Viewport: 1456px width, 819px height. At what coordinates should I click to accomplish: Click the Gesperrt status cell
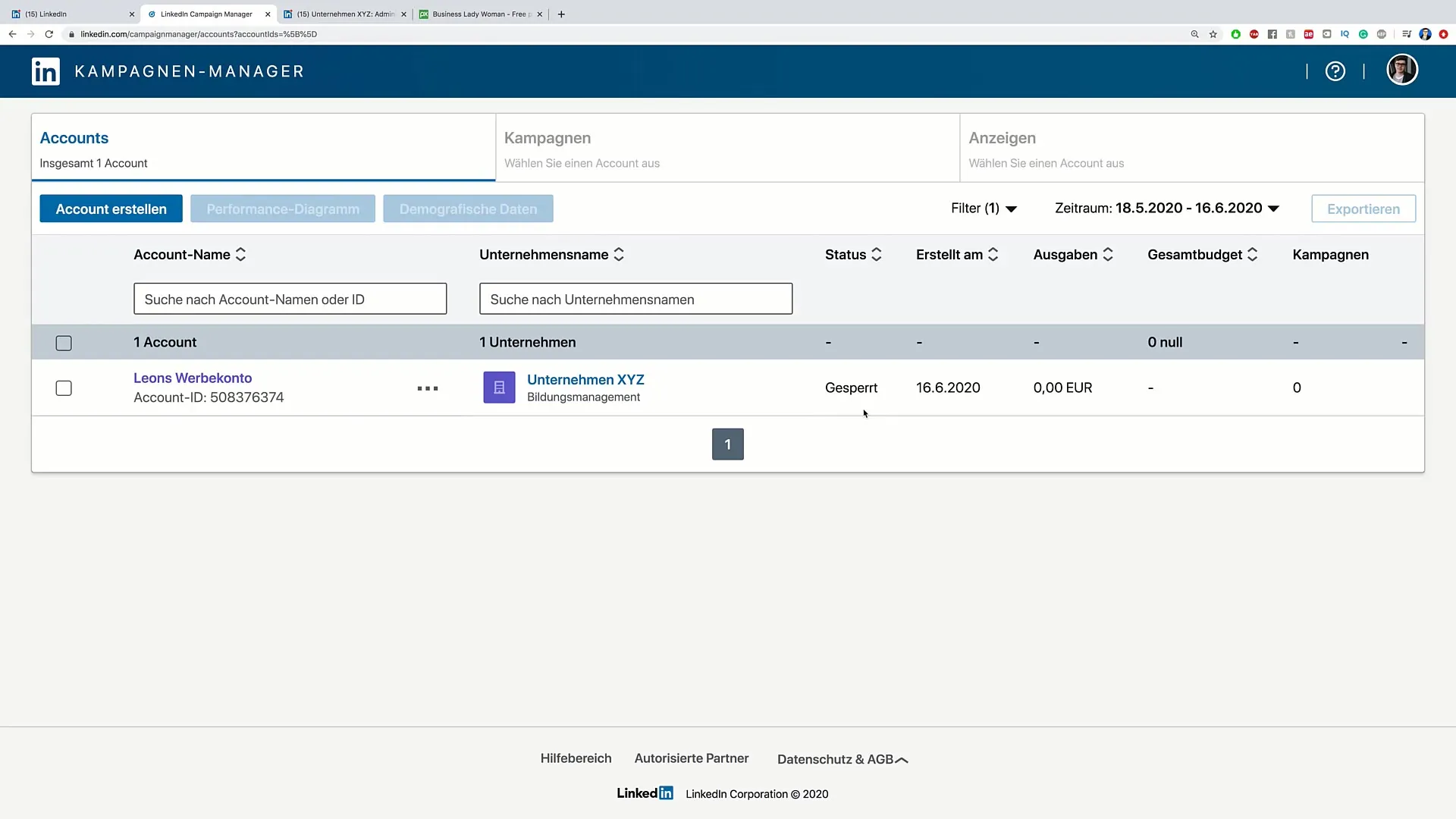[x=851, y=388]
